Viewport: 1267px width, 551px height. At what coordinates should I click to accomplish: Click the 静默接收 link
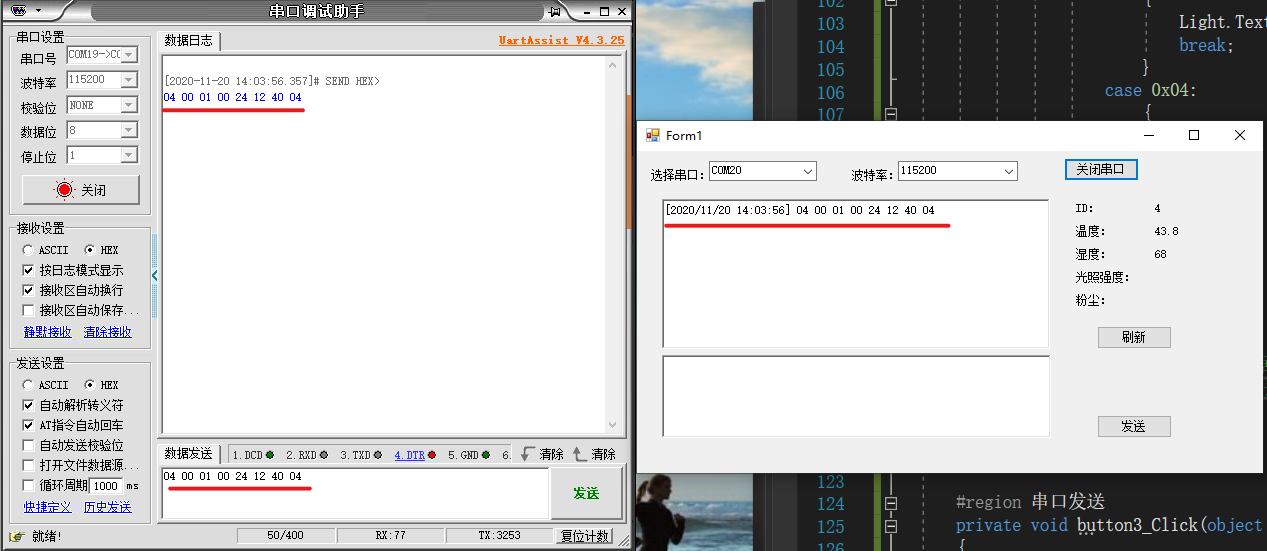point(48,332)
